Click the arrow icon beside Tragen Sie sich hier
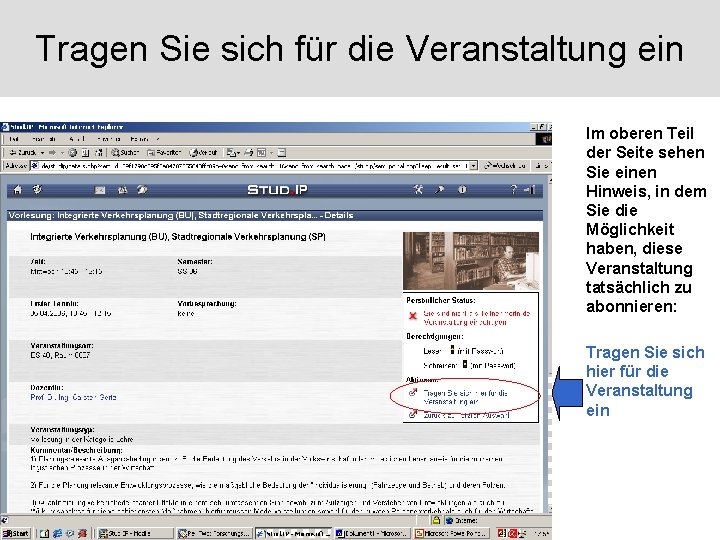The width and height of the screenshot is (720, 540). (413, 393)
